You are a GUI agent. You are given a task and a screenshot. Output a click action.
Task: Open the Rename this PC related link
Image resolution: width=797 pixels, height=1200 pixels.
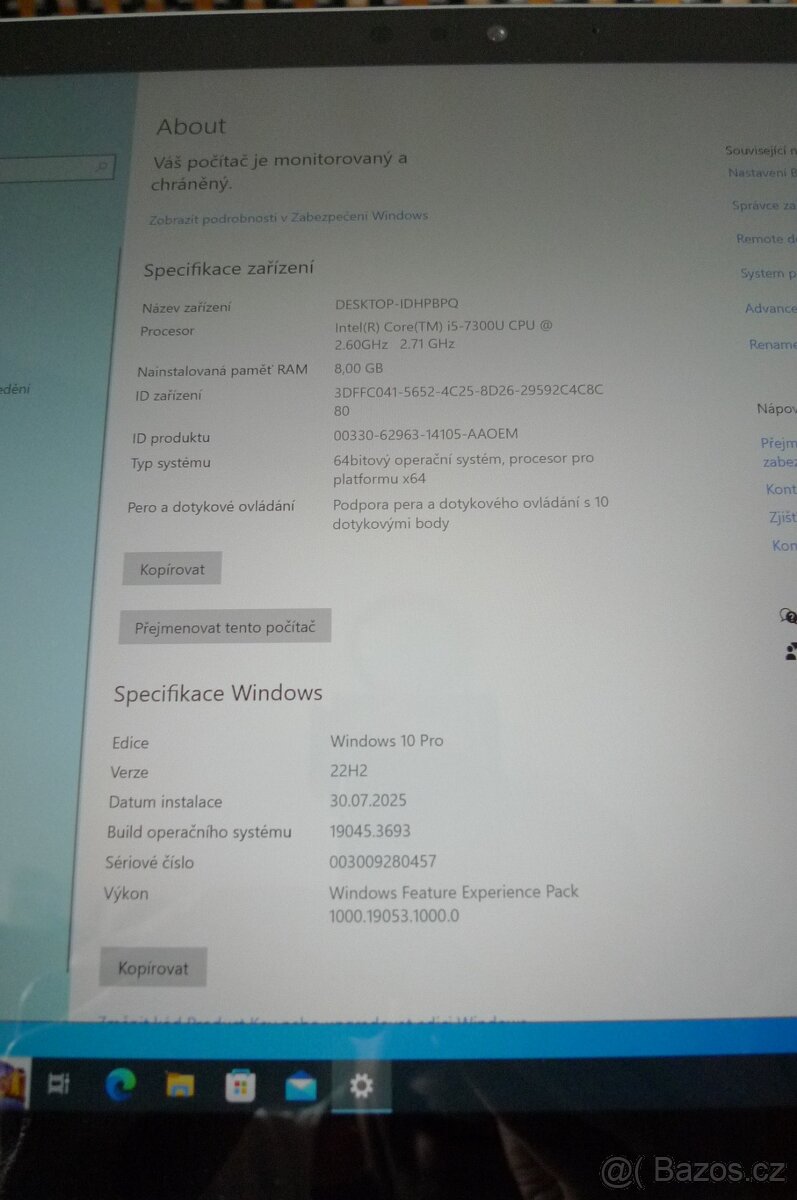click(772, 345)
